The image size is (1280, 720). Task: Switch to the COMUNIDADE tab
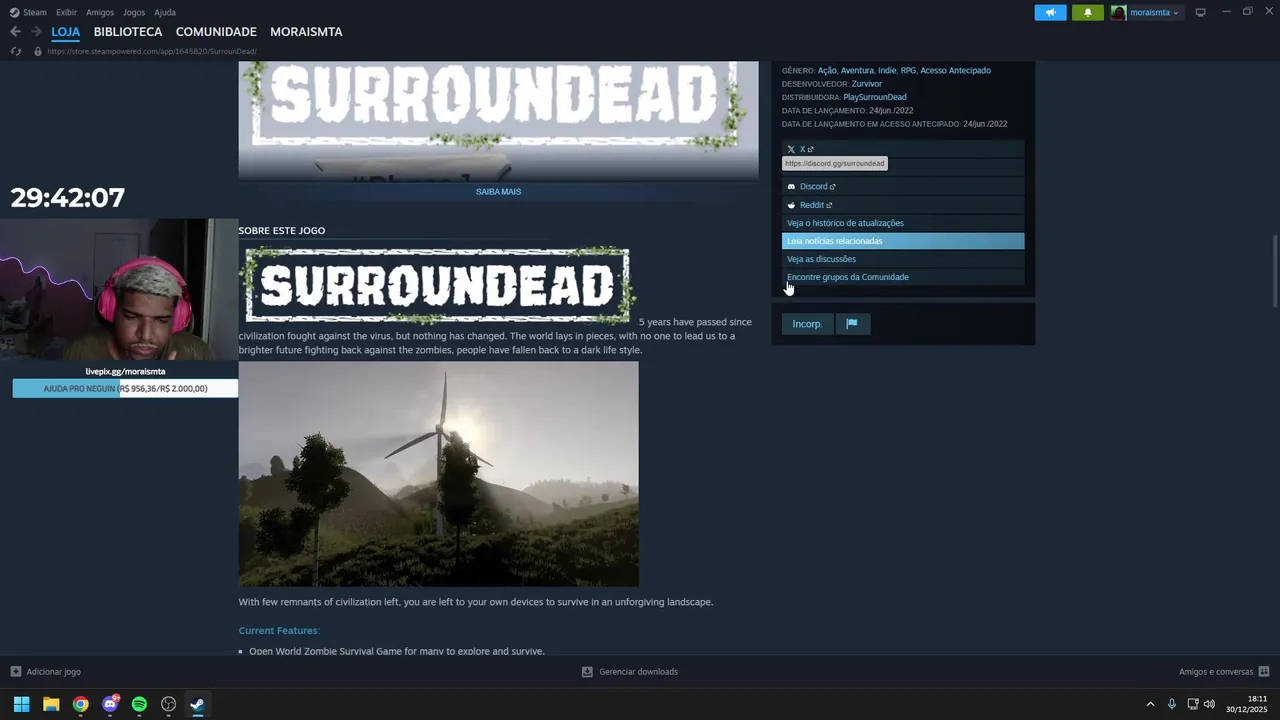(x=216, y=32)
